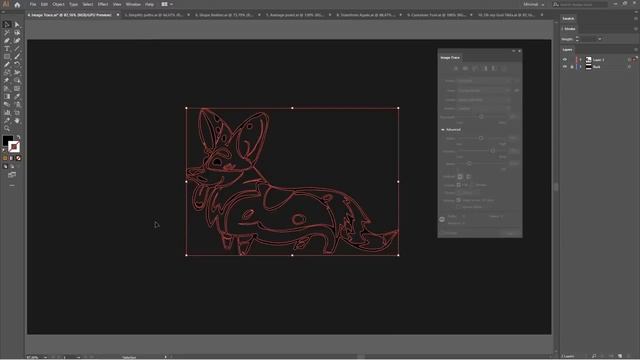Open the Swatches panel tab
The height and width of the screenshot is (360, 640).
568,18
